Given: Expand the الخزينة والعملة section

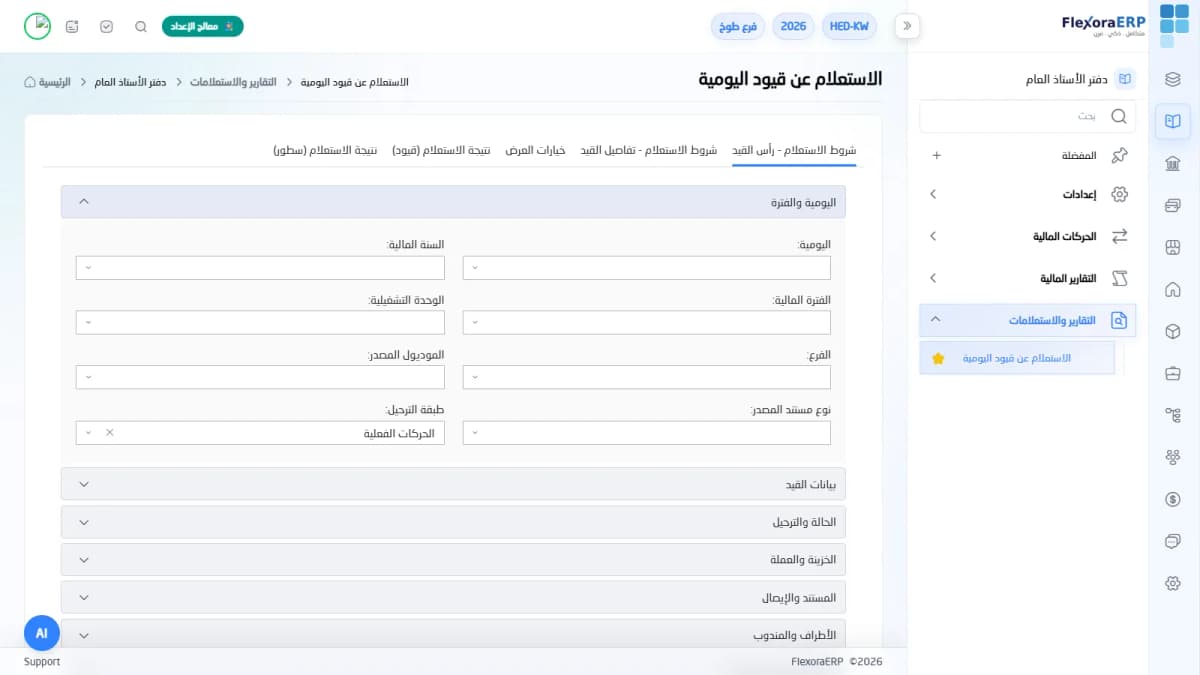Looking at the screenshot, I should click(x=453, y=560).
